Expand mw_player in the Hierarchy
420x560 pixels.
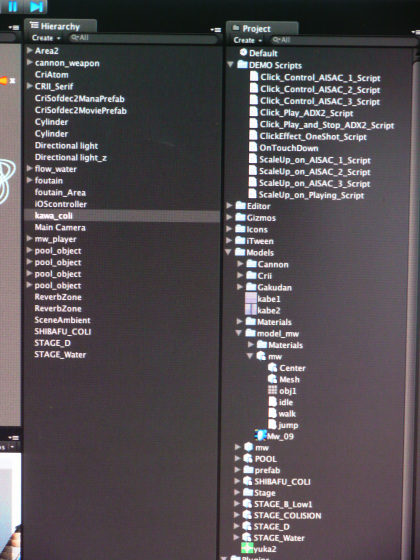(30, 239)
